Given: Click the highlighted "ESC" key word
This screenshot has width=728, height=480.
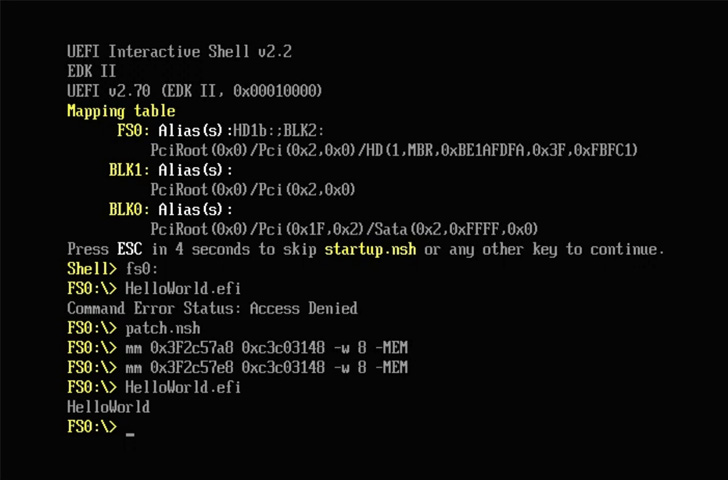Looking at the screenshot, I should 129,249.
